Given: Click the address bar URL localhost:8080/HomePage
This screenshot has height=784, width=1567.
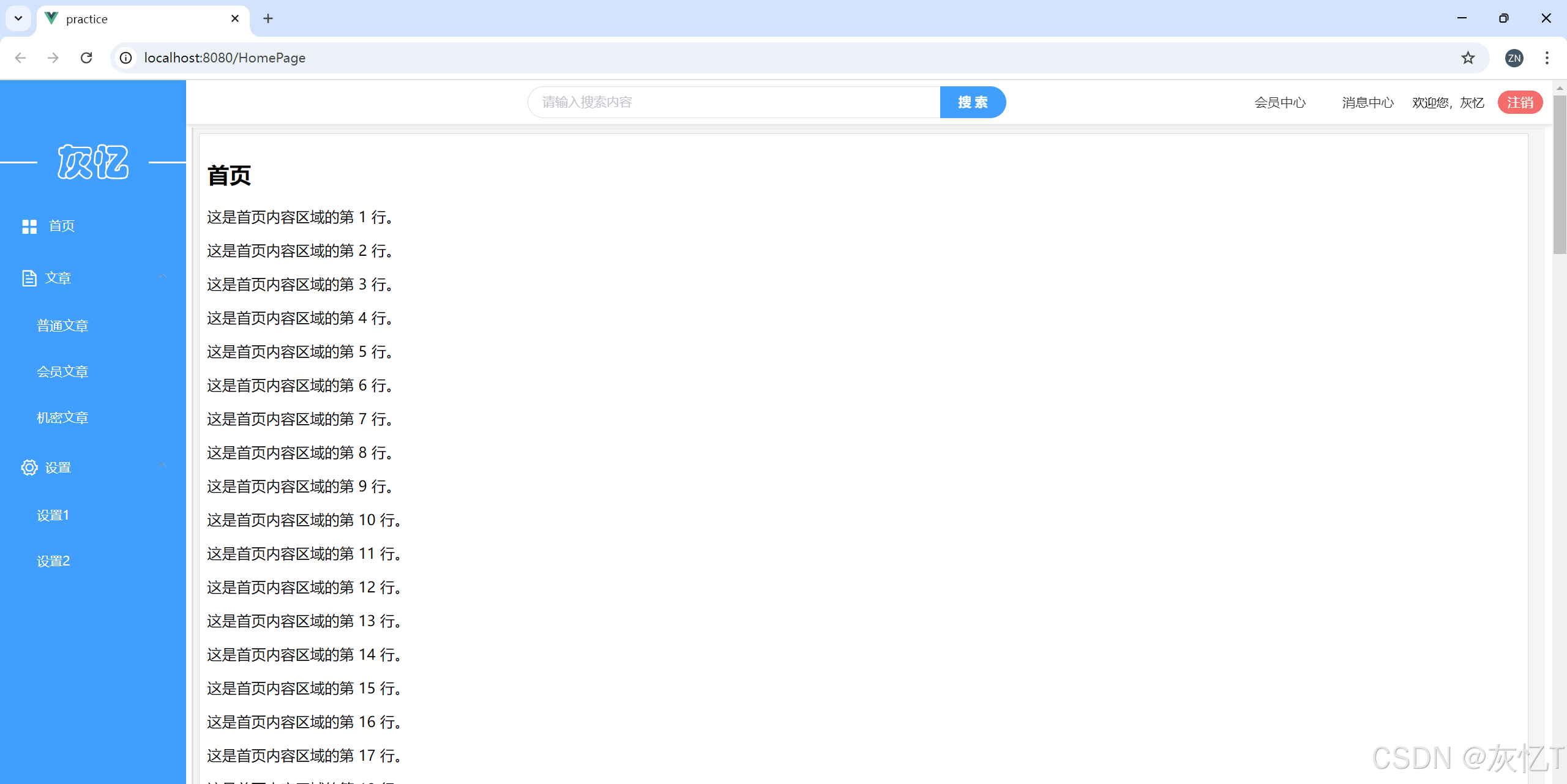Looking at the screenshot, I should point(225,58).
